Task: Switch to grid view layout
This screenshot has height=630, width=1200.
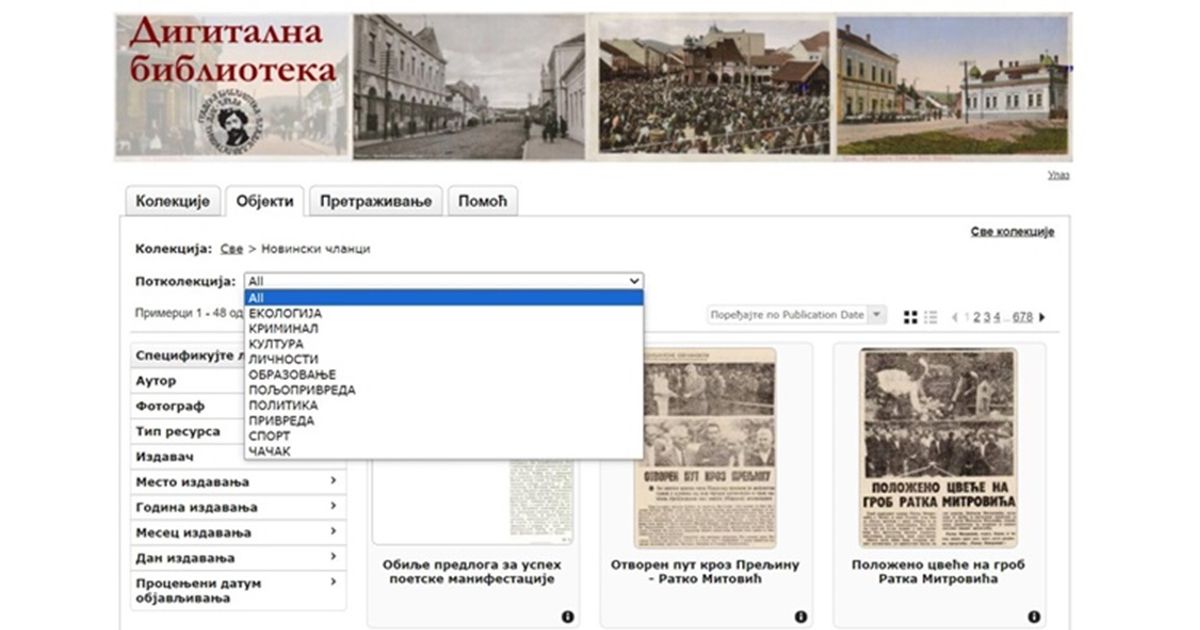Action: (x=910, y=316)
